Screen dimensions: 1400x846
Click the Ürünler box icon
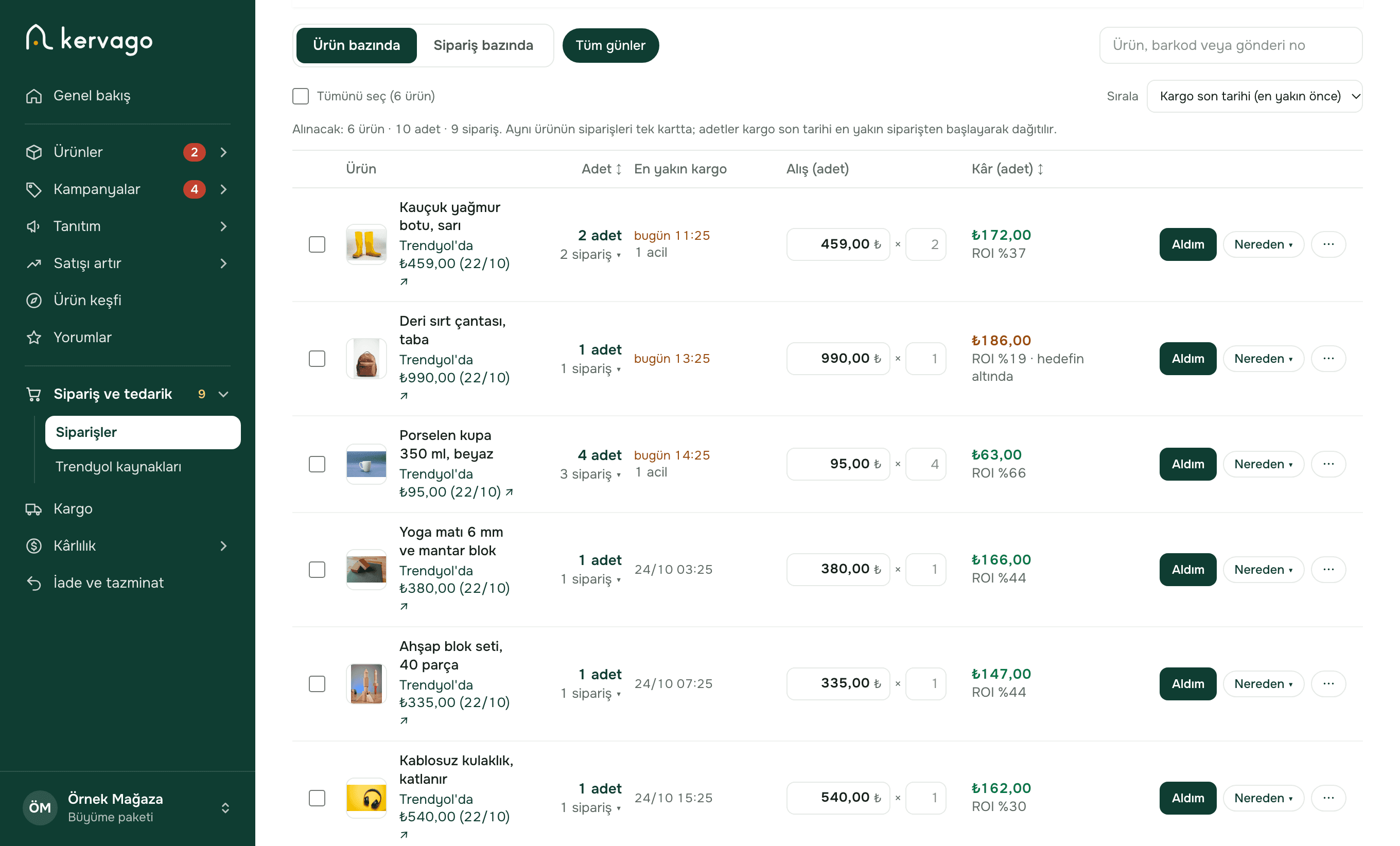(x=34, y=152)
